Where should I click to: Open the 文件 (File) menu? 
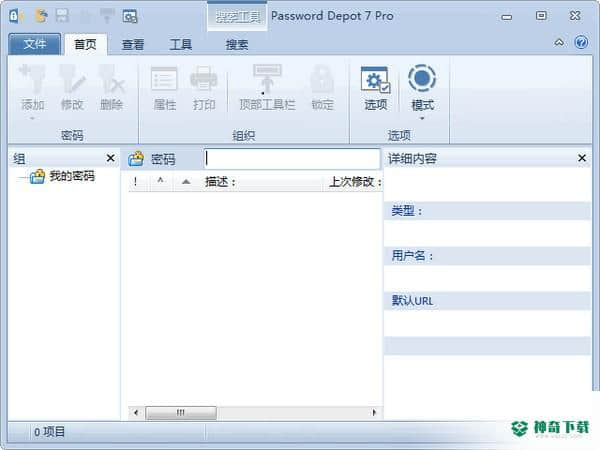click(x=34, y=44)
